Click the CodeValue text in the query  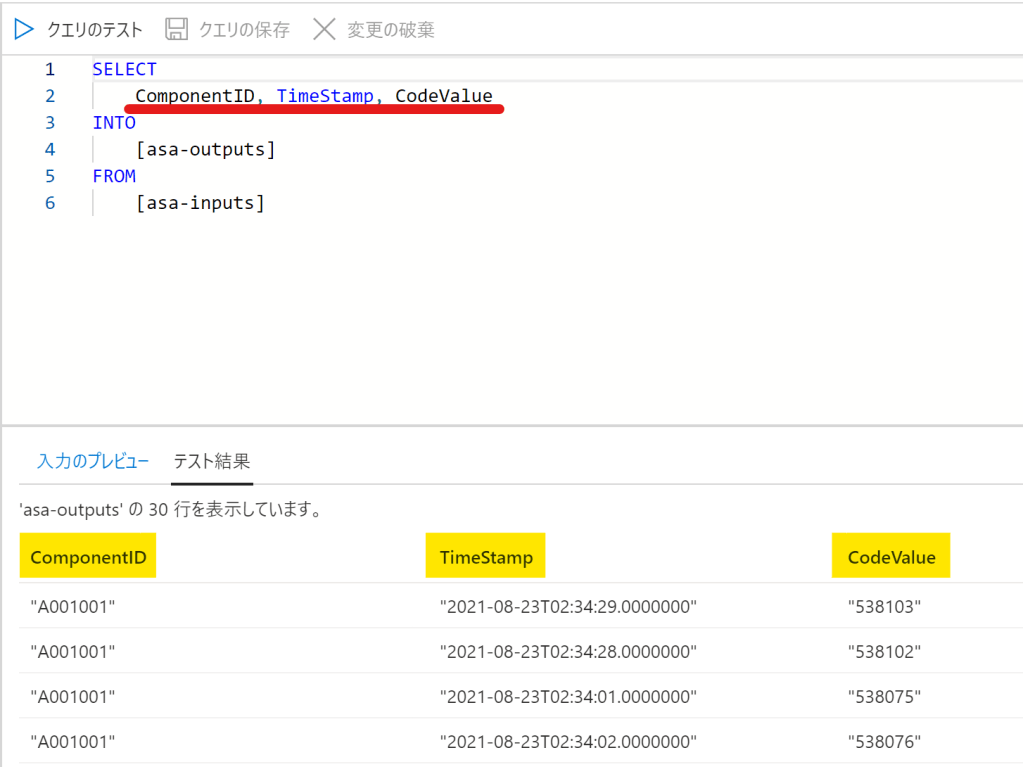[444, 96]
